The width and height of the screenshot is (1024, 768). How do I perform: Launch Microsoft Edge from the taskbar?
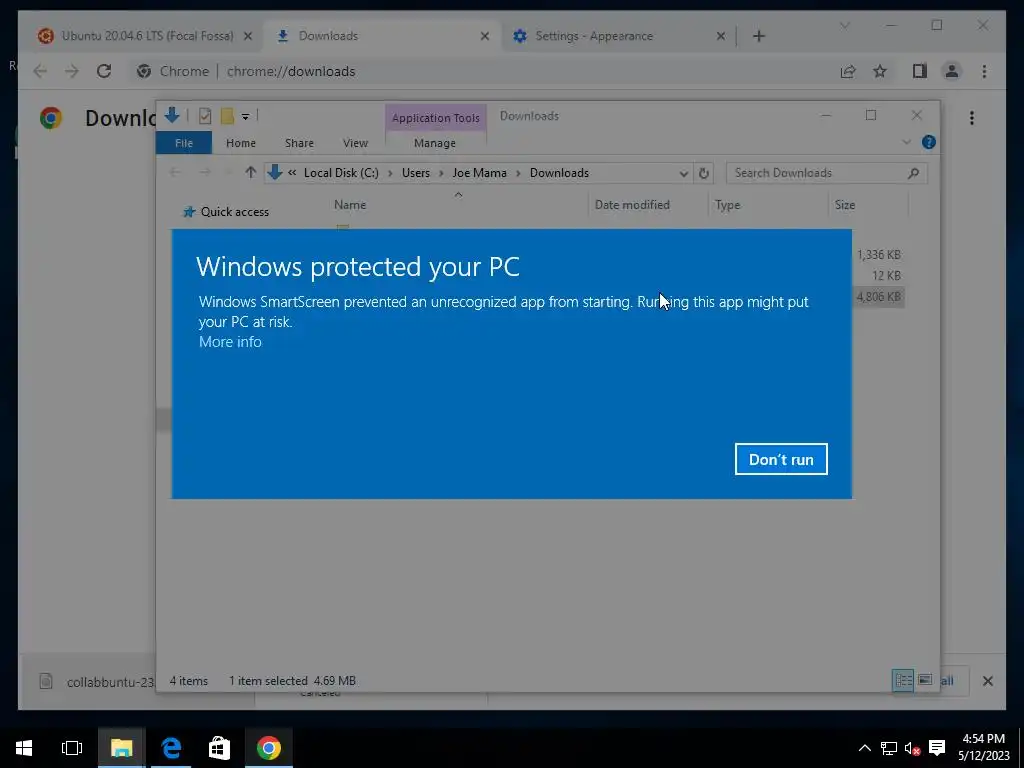tap(171, 748)
